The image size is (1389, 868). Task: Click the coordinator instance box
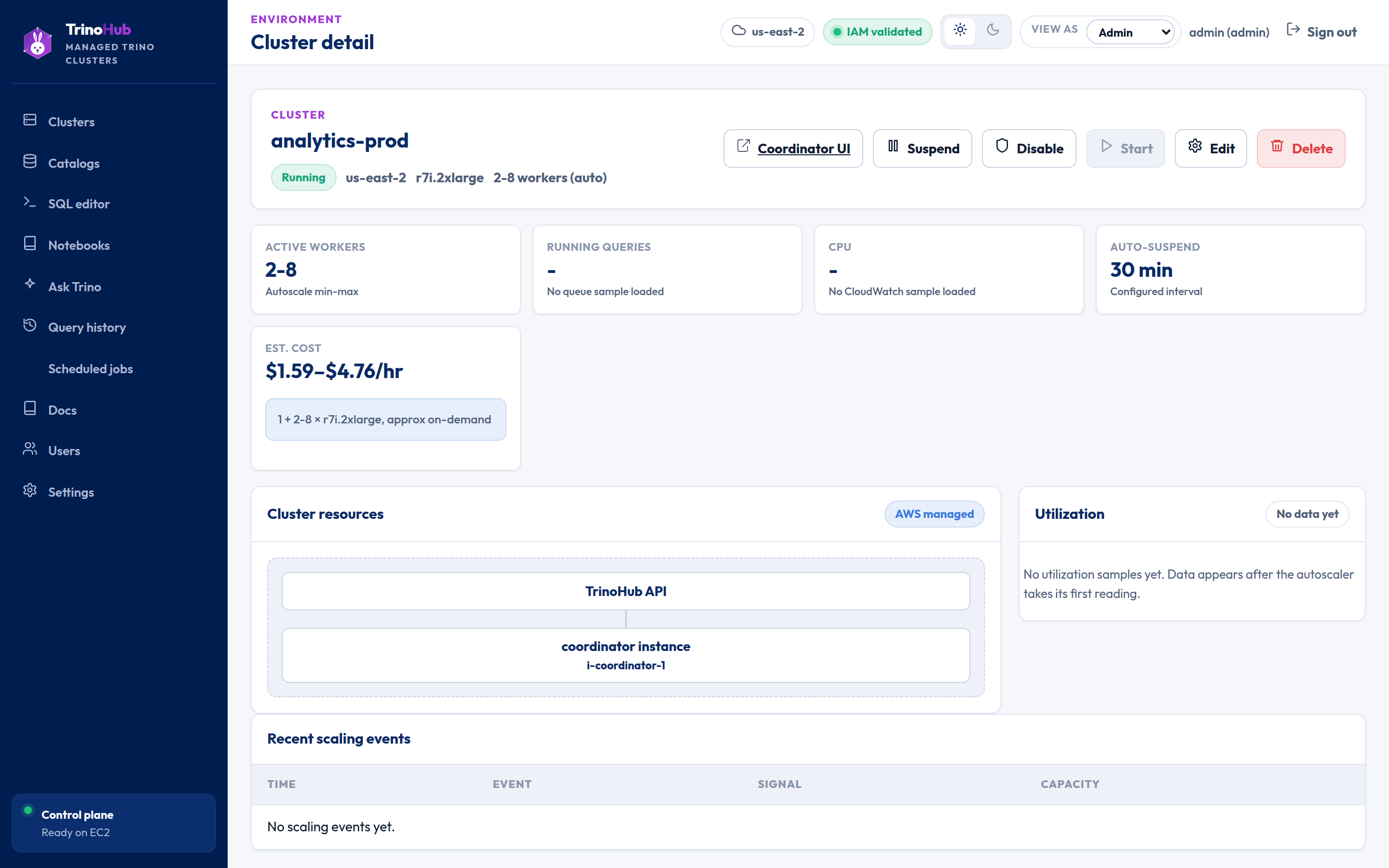click(x=626, y=656)
